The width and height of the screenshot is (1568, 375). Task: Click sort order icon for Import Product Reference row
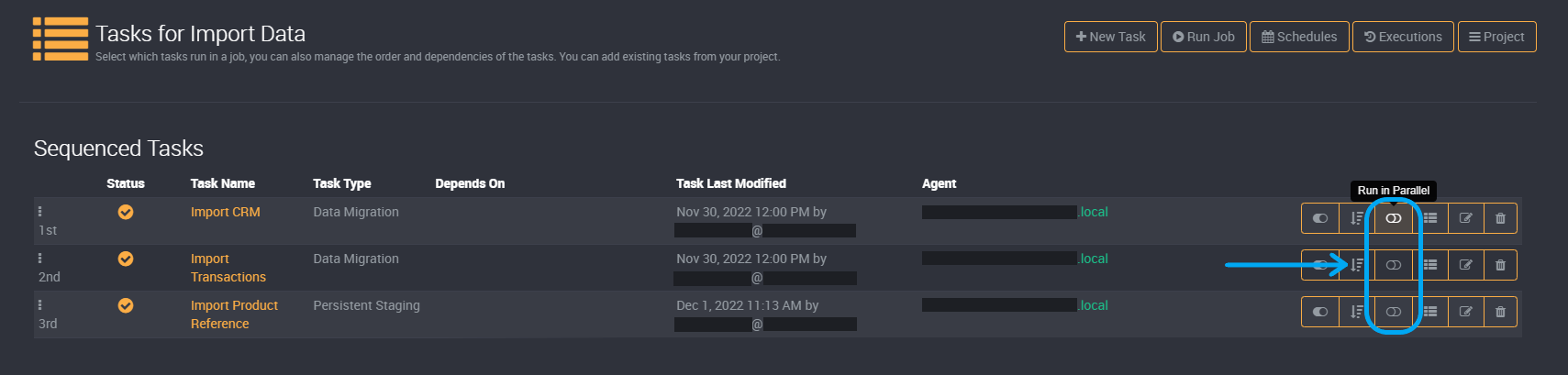[1357, 312]
